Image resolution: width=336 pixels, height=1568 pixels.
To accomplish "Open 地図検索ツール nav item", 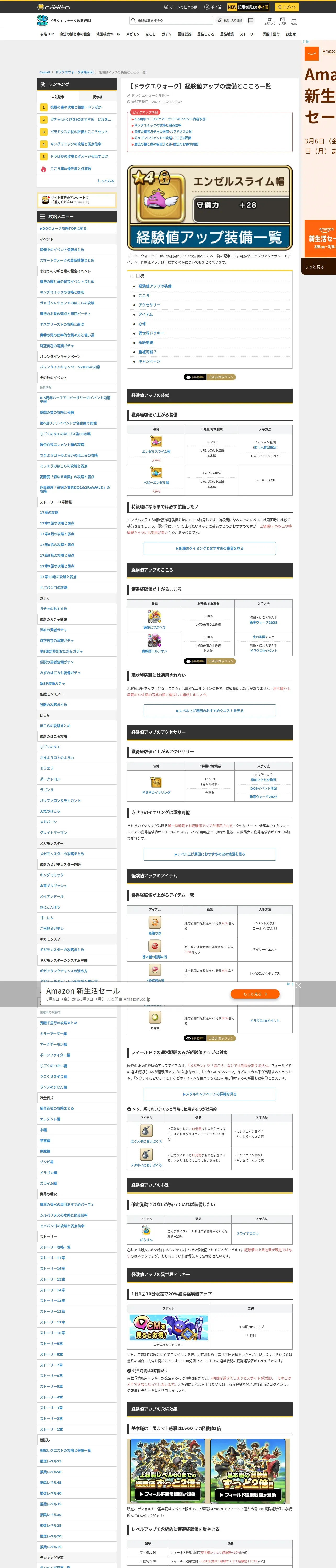I will click(x=108, y=34).
